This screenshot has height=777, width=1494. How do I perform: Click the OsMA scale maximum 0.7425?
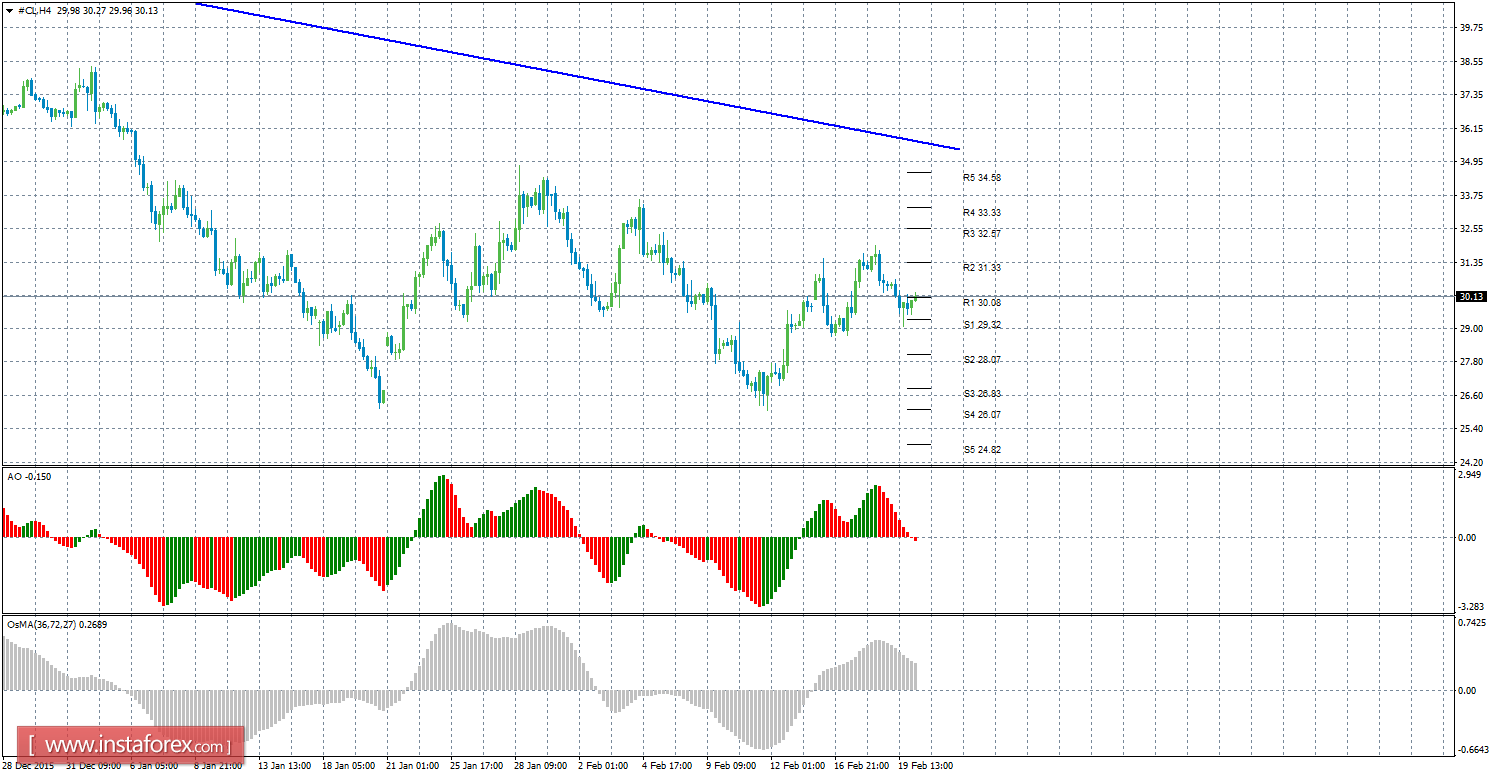point(1472,622)
